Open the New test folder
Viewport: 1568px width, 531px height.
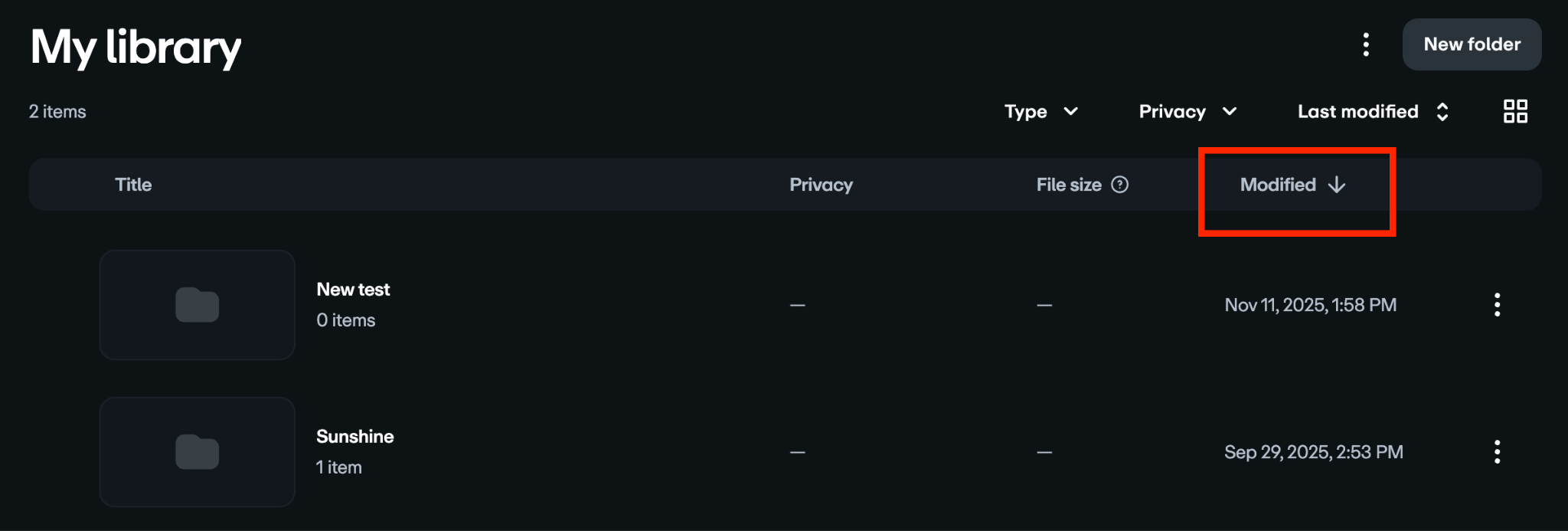353,289
